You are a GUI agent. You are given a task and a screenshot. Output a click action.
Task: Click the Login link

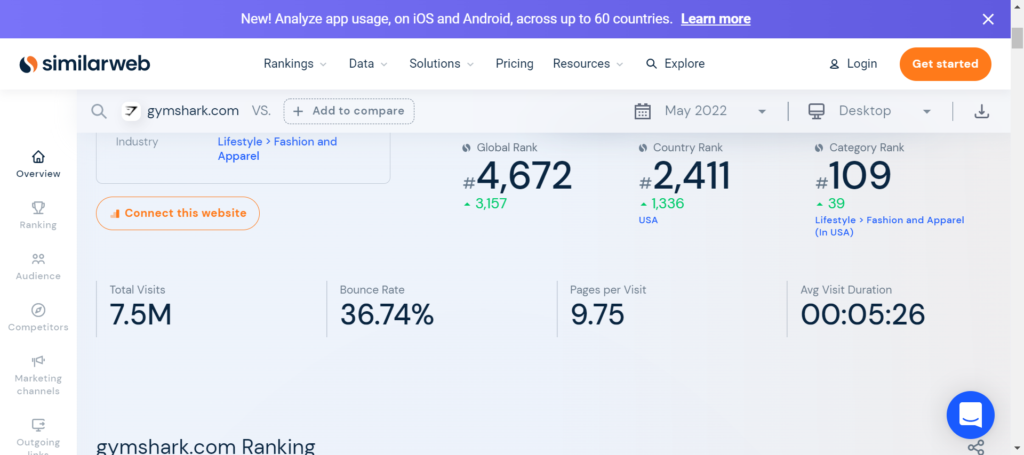click(853, 64)
